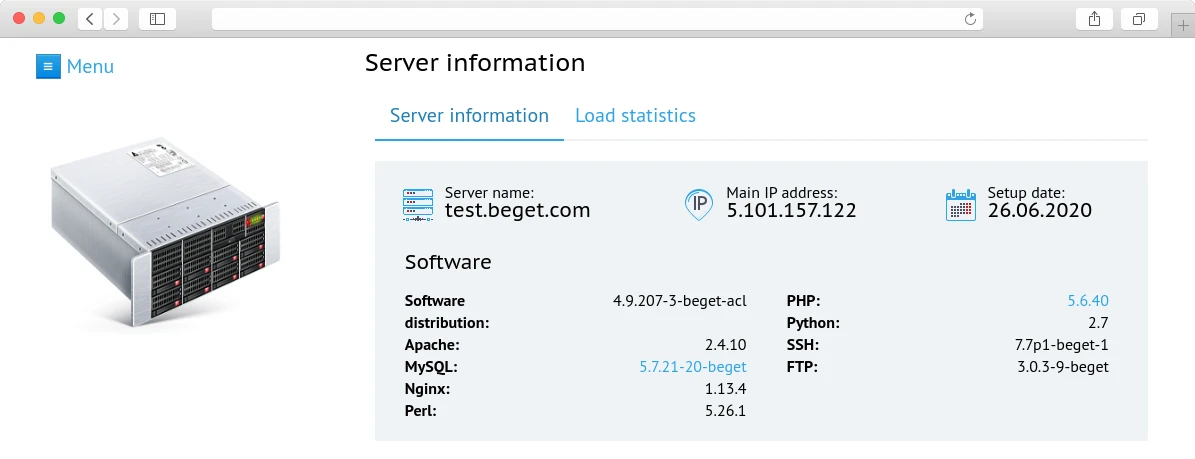The width and height of the screenshot is (1195, 459).
Task: Reload page using refresh icon
Action: (x=970, y=19)
